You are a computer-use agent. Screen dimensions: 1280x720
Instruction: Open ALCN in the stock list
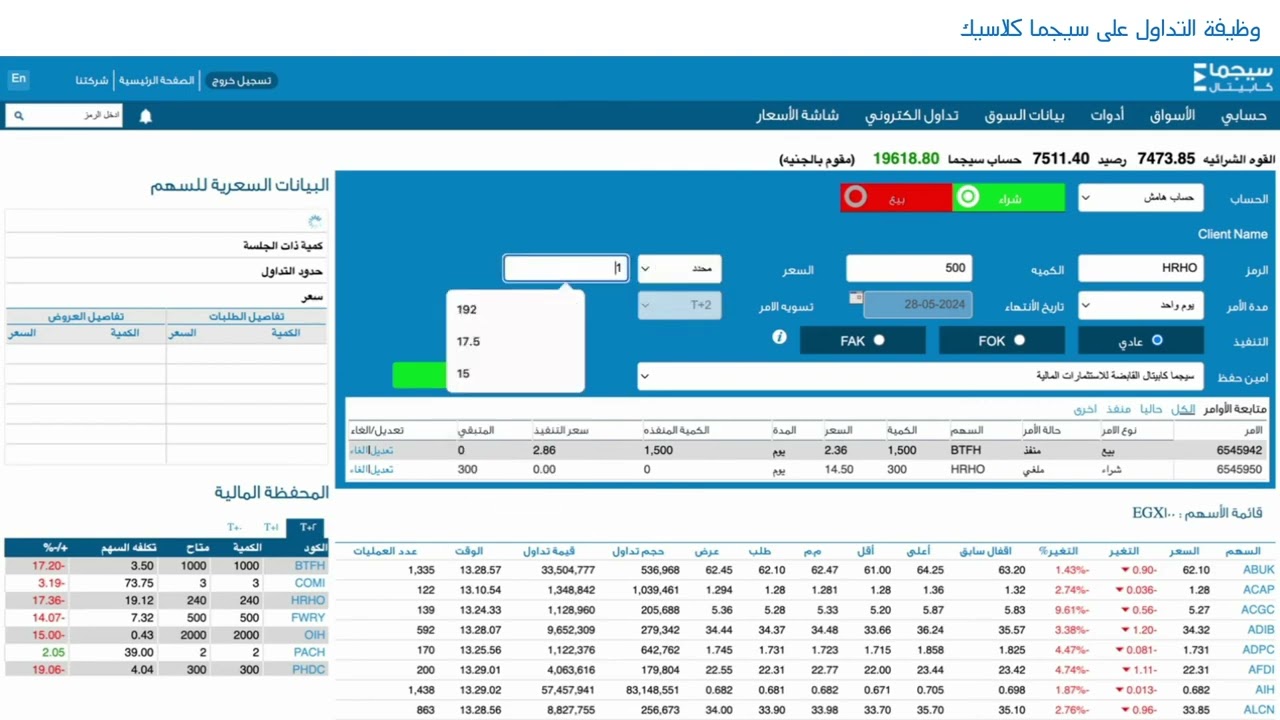pos(1259,710)
